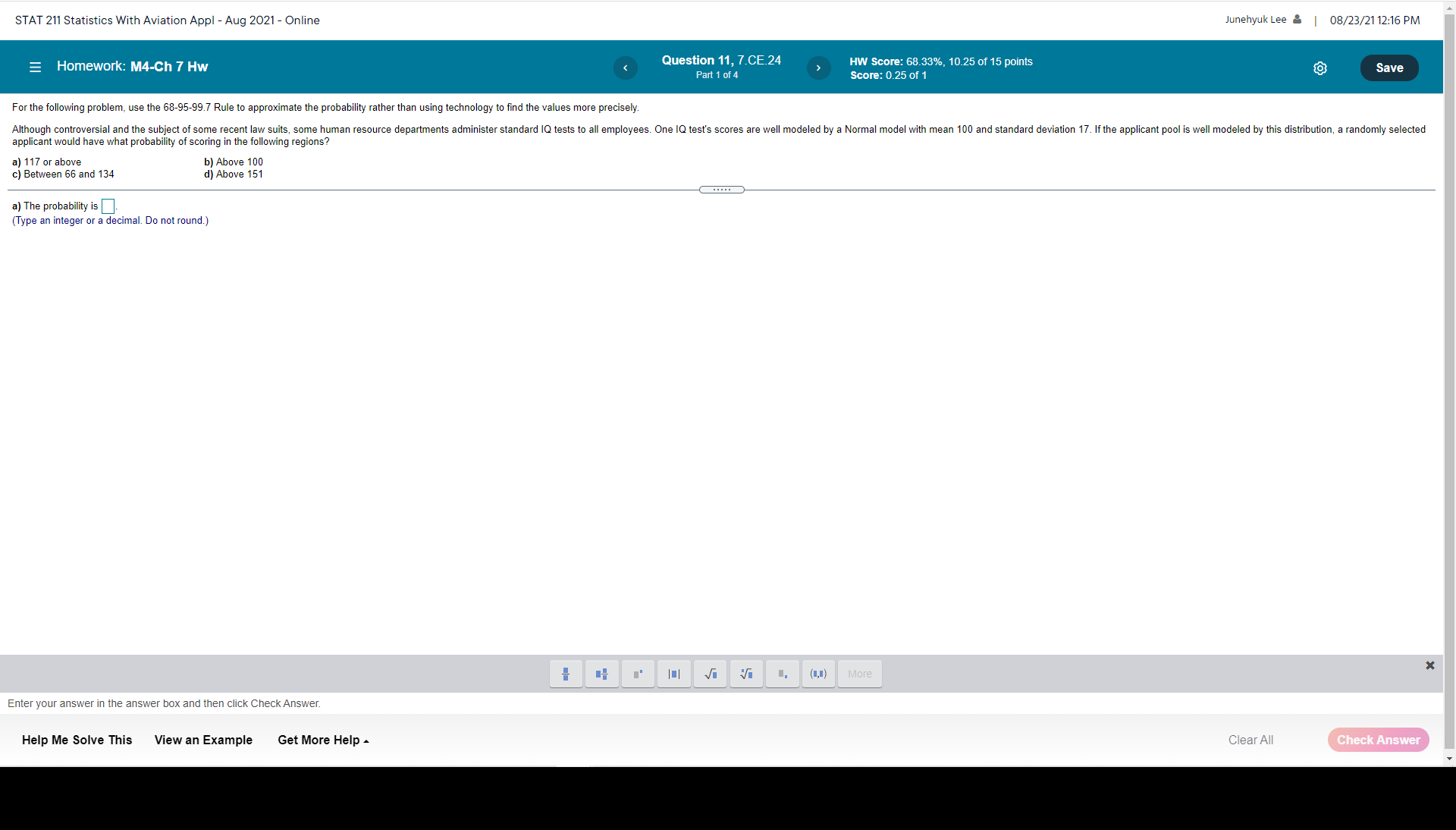The width and height of the screenshot is (1456, 830).
Task: Insert an nth root template
Action: pyautogui.click(x=746, y=674)
